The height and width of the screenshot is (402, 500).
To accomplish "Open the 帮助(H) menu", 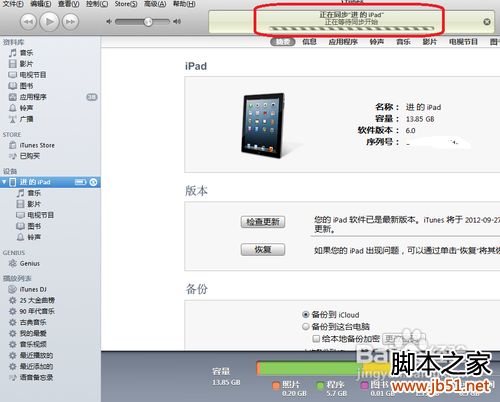I will pos(184,4).
